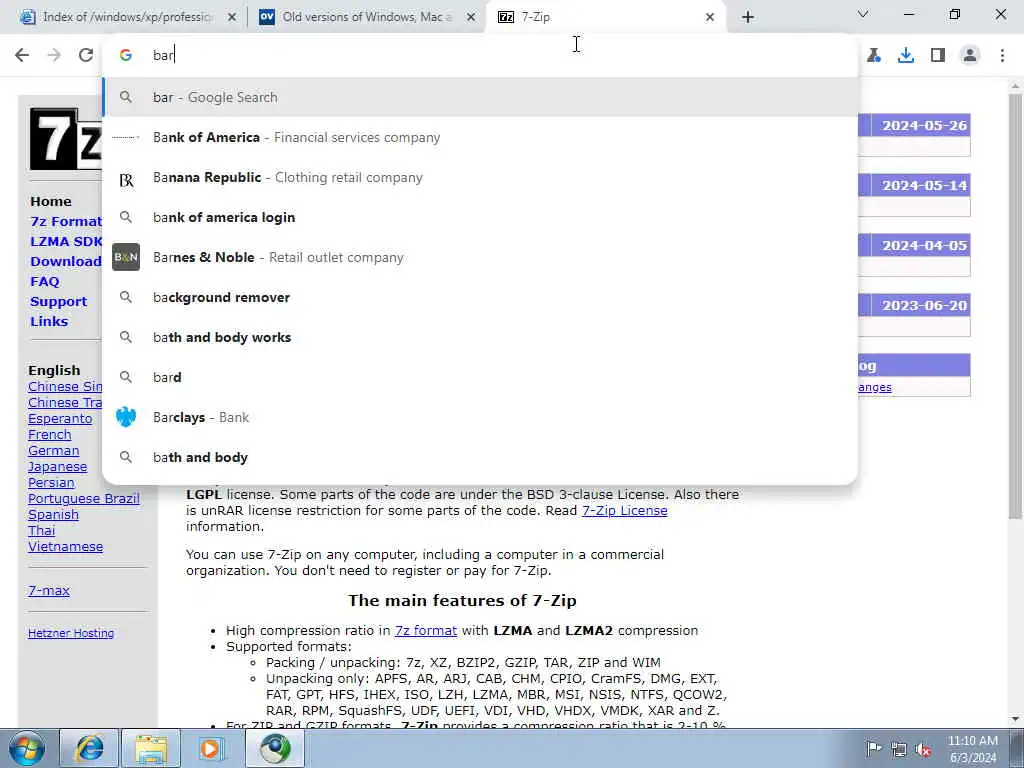Switch language to Japanese
Viewport: 1024px width, 768px height.
tap(57, 467)
